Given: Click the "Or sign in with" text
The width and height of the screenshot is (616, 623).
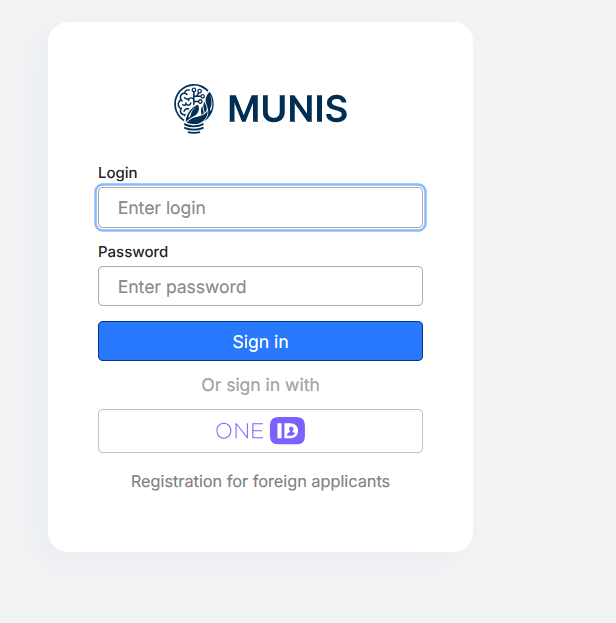Looking at the screenshot, I should pyautogui.click(x=260, y=385).
